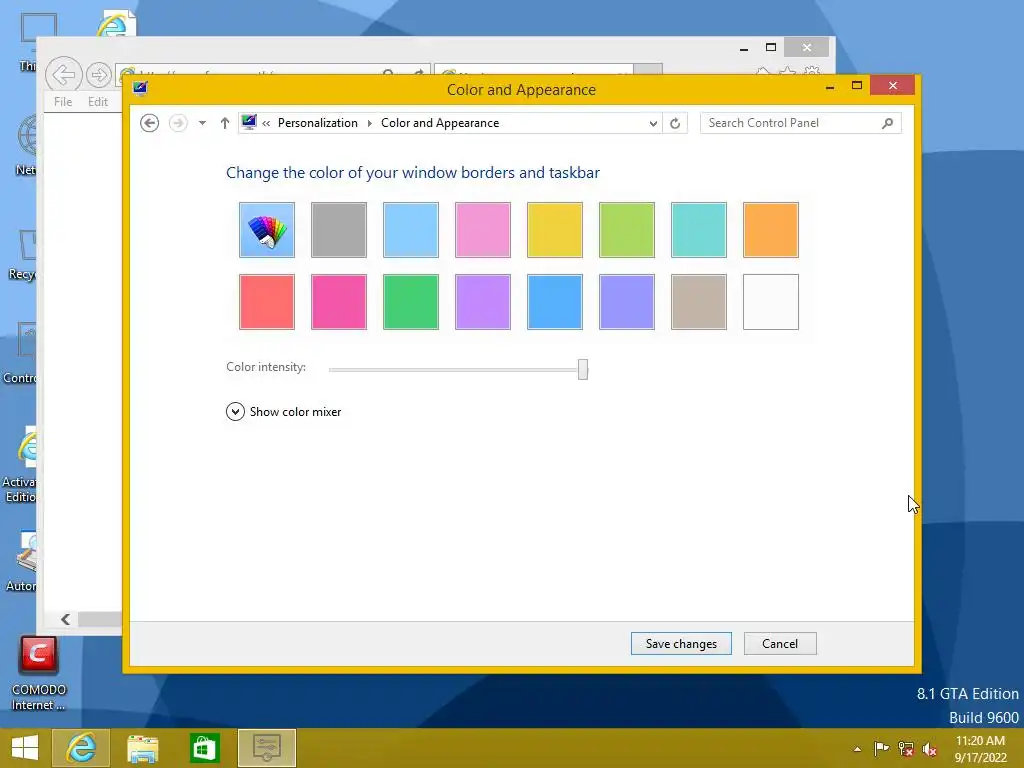1024x768 pixels.
Task: Pick the red color swatch
Action: click(x=266, y=302)
